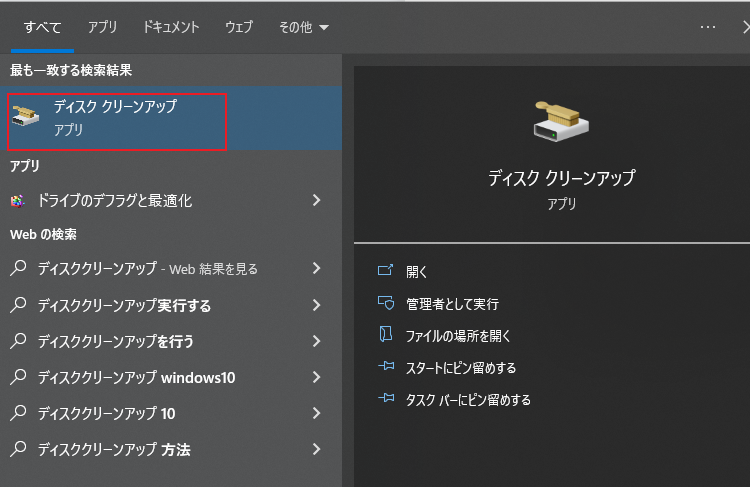Switch to the ドキュメント tab
Image resolution: width=750 pixels, height=487 pixels.
(x=171, y=27)
